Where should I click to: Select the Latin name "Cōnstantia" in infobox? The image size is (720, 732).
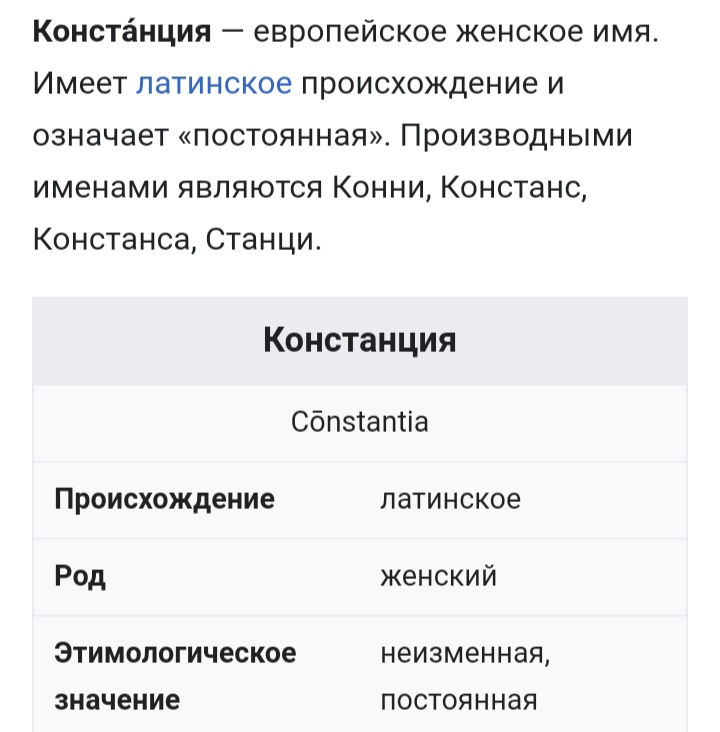[360, 421]
